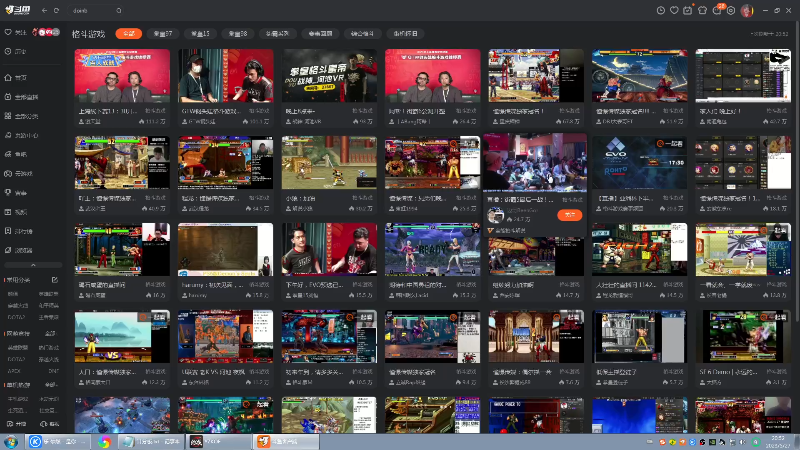This screenshot has width=800, height=450.
Task: Open DOTA2 link under 常用分类
Action: 16,317
